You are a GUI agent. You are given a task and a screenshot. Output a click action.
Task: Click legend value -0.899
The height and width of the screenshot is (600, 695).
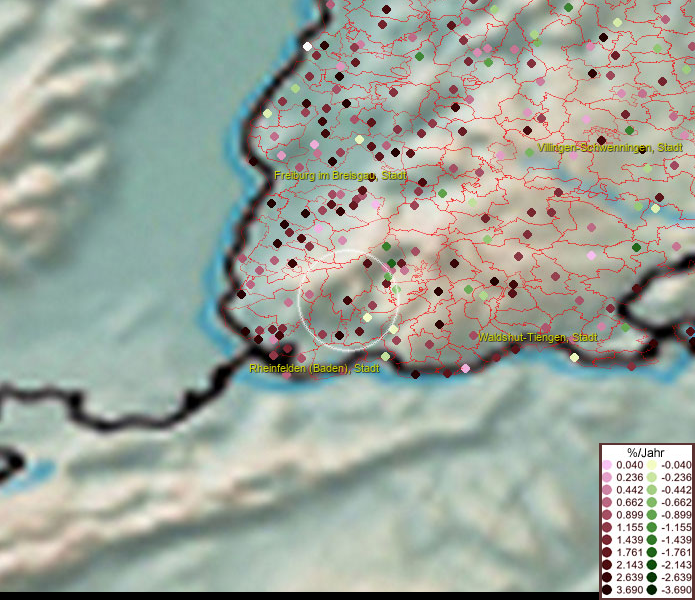(676, 515)
